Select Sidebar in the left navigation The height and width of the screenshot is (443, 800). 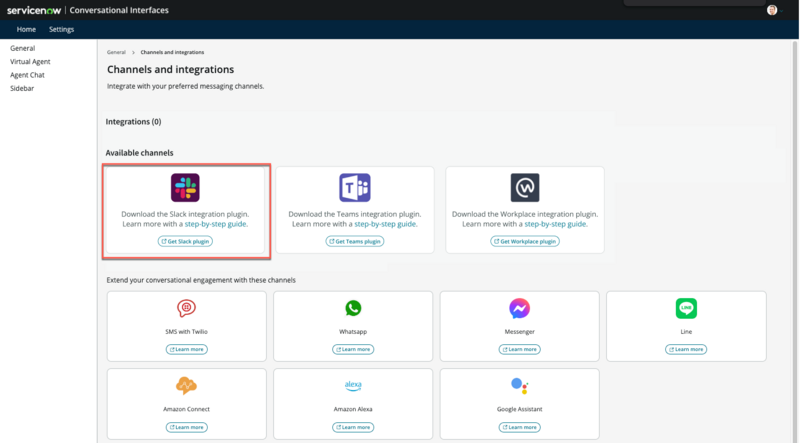click(x=22, y=88)
